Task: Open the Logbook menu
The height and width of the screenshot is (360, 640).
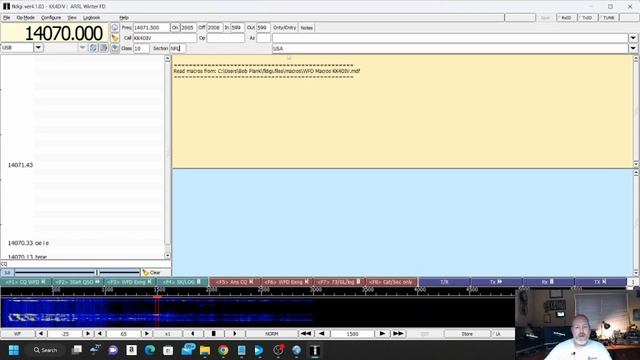Action: (91, 18)
